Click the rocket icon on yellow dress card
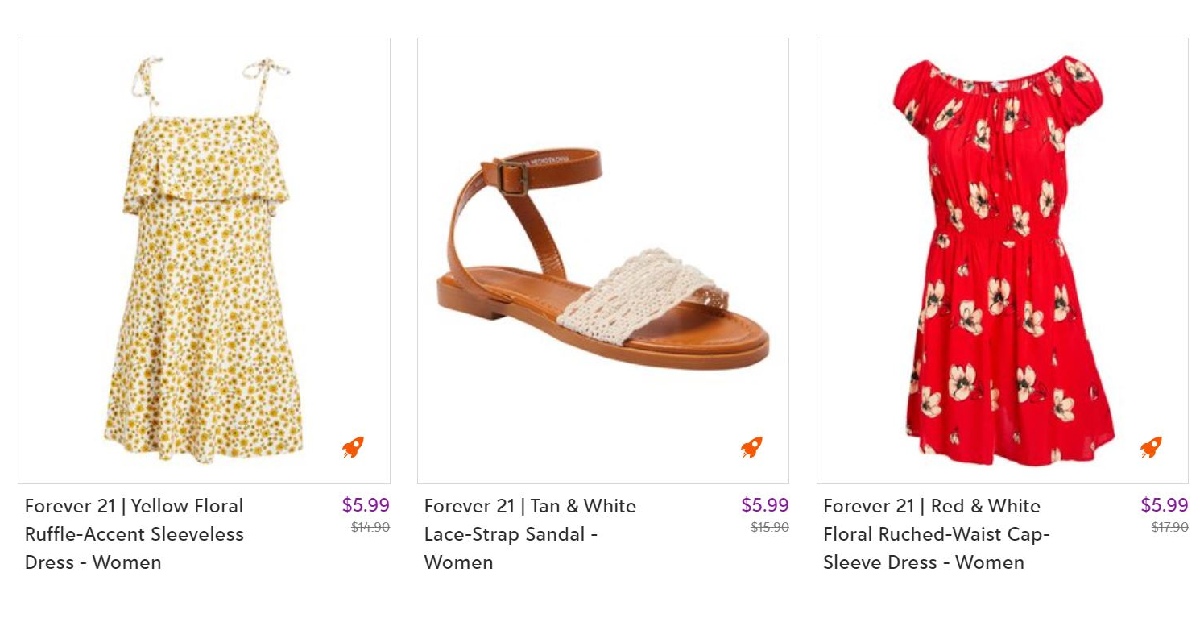Image resolution: width=1200 pixels, height=630 pixels. [353, 447]
